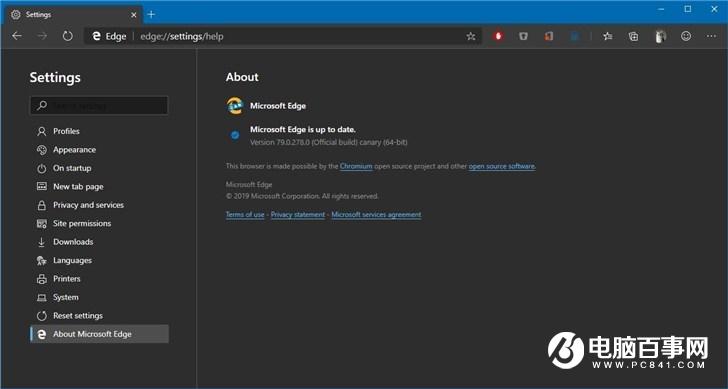The height and width of the screenshot is (389, 728).
Task: Click the shield extension icon
Action: [x=523, y=36]
